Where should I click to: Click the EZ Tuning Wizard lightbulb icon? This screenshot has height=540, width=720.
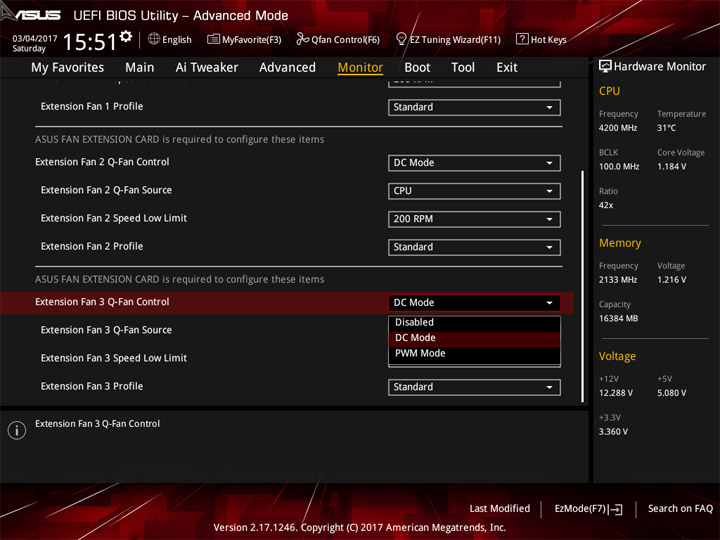tap(401, 39)
